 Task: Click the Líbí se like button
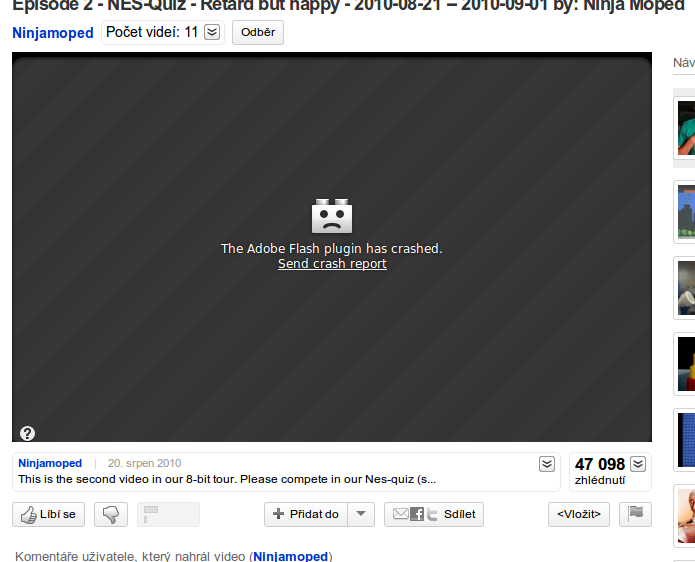(x=48, y=514)
